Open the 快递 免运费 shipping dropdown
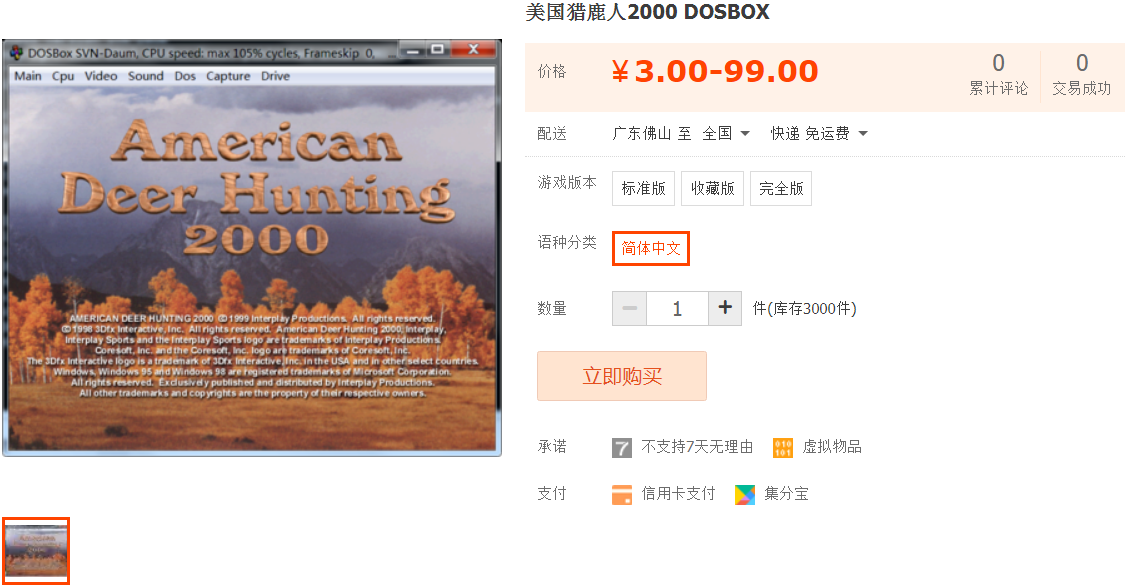The width and height of the screenshot is (1128, 588). pyautogui.click(x=819, y=133)
